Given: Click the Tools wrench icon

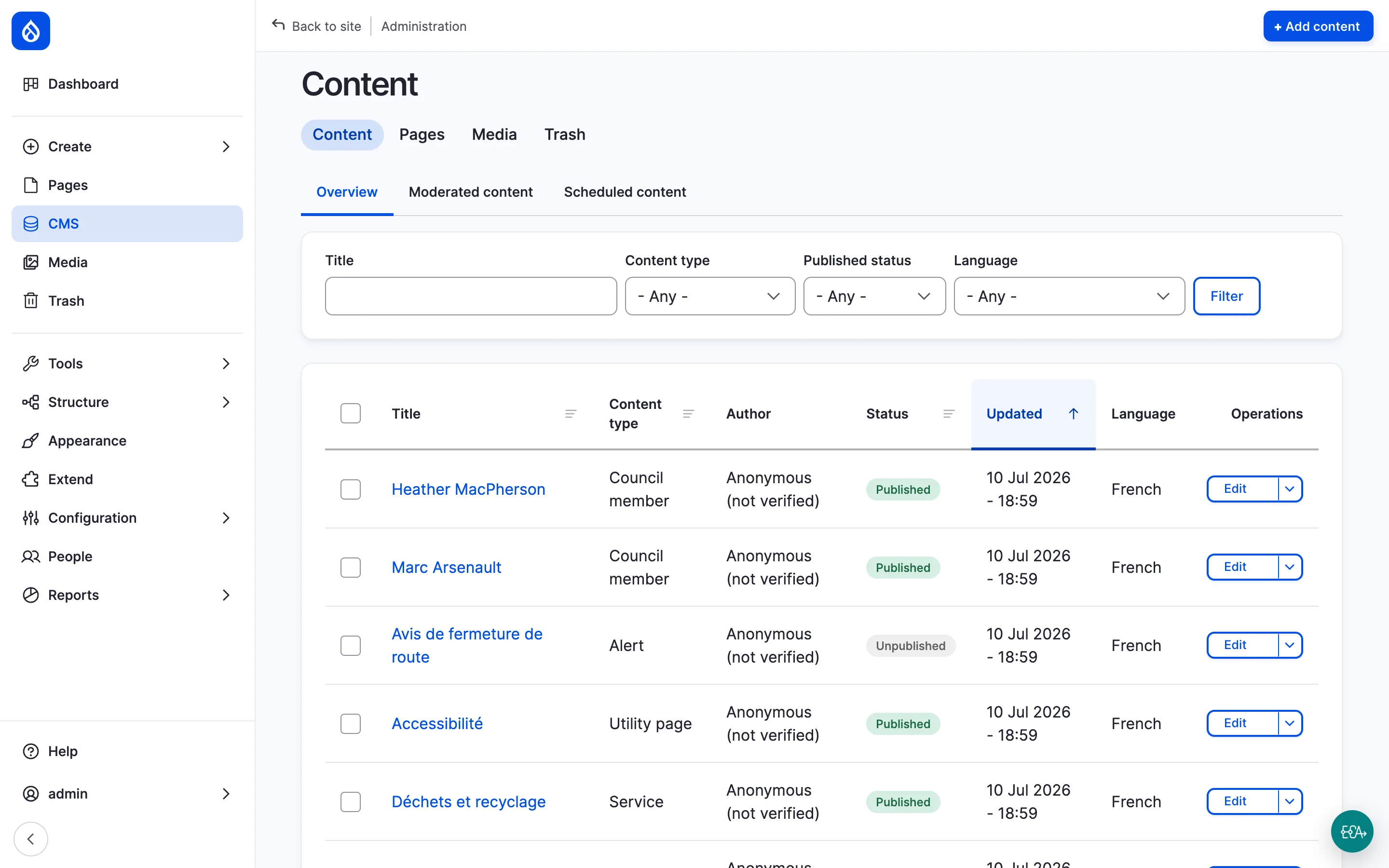Looking at the screenshot, I should tap(30, 364).
